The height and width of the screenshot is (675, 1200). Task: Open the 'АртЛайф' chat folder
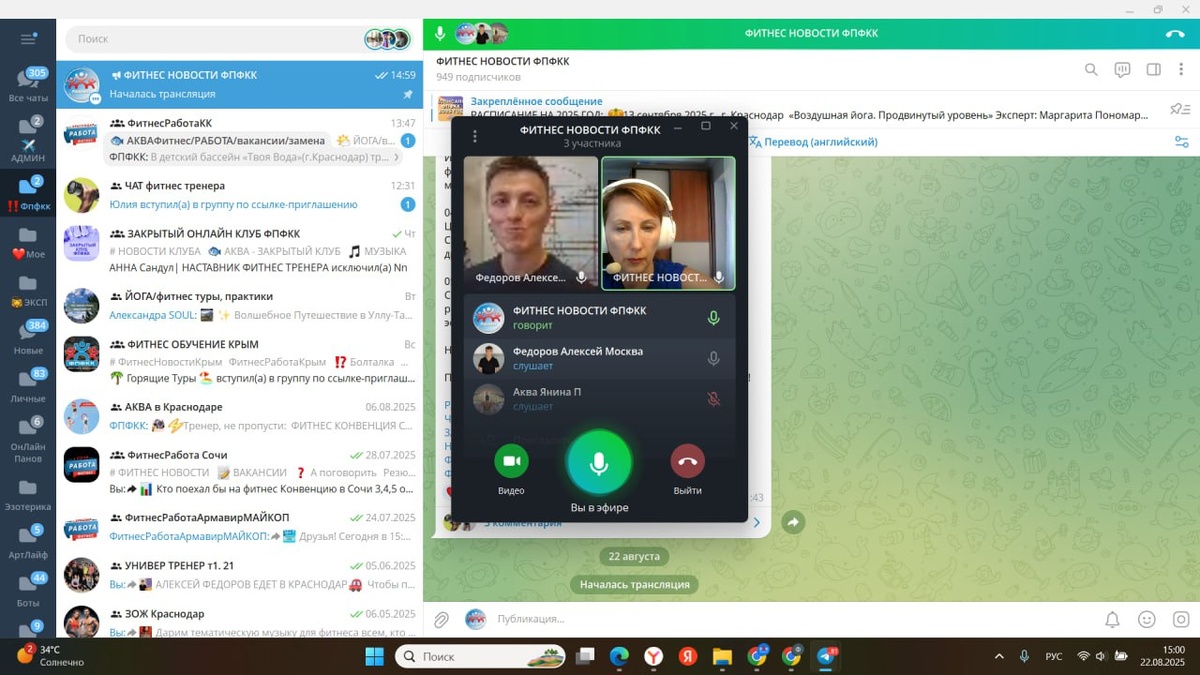click(x=28, y=543)
